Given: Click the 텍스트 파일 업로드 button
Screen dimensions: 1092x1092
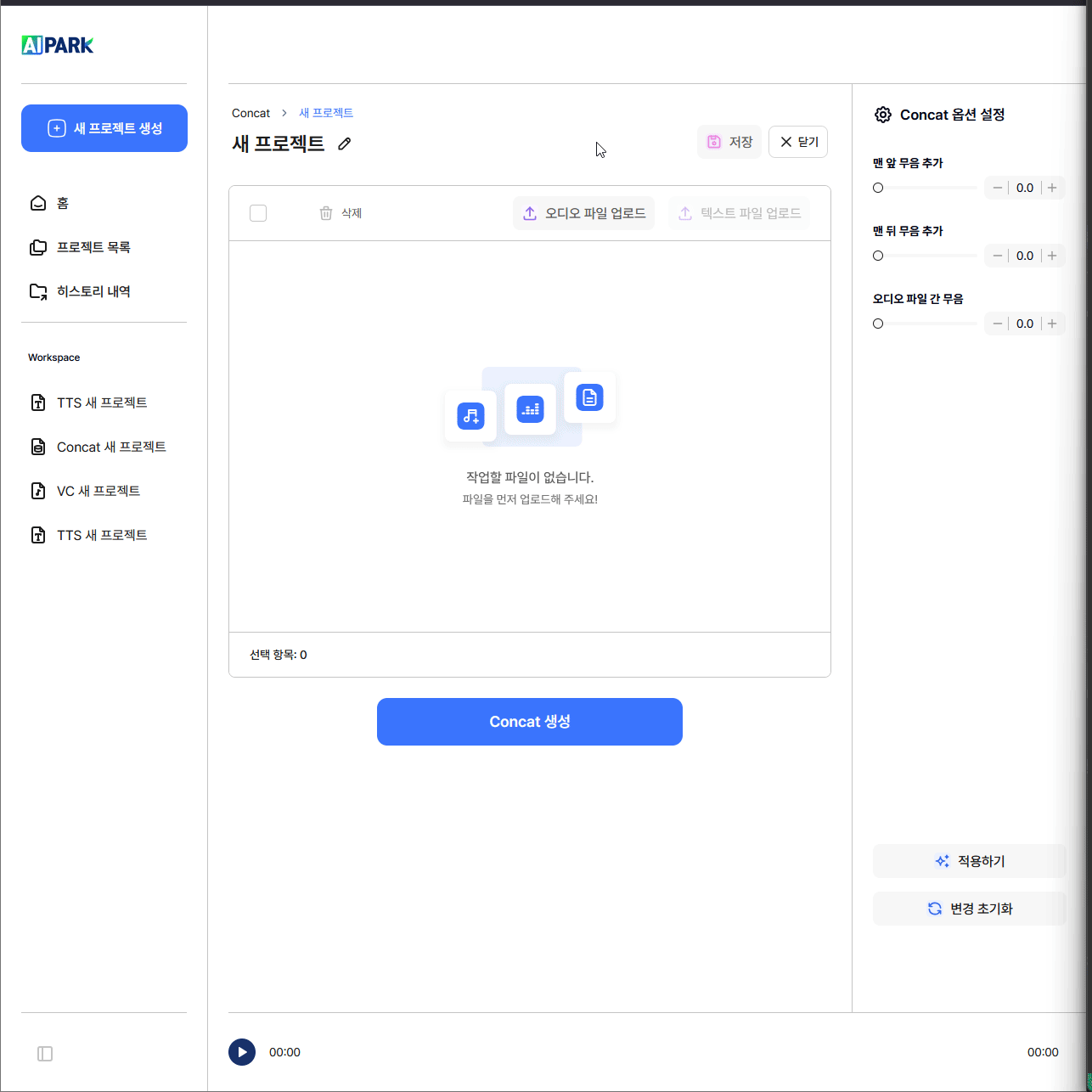Looking at the screenshot, I should [x=739, y=213].
